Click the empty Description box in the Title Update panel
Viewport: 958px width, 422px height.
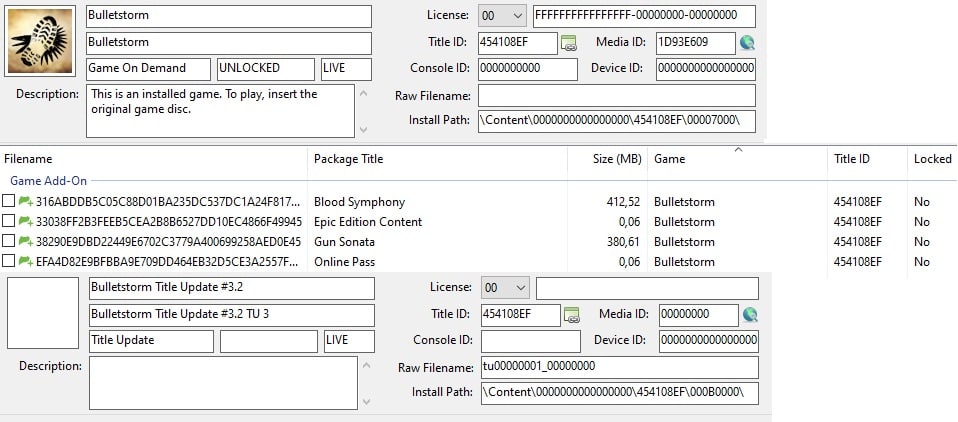click(223, 383)
